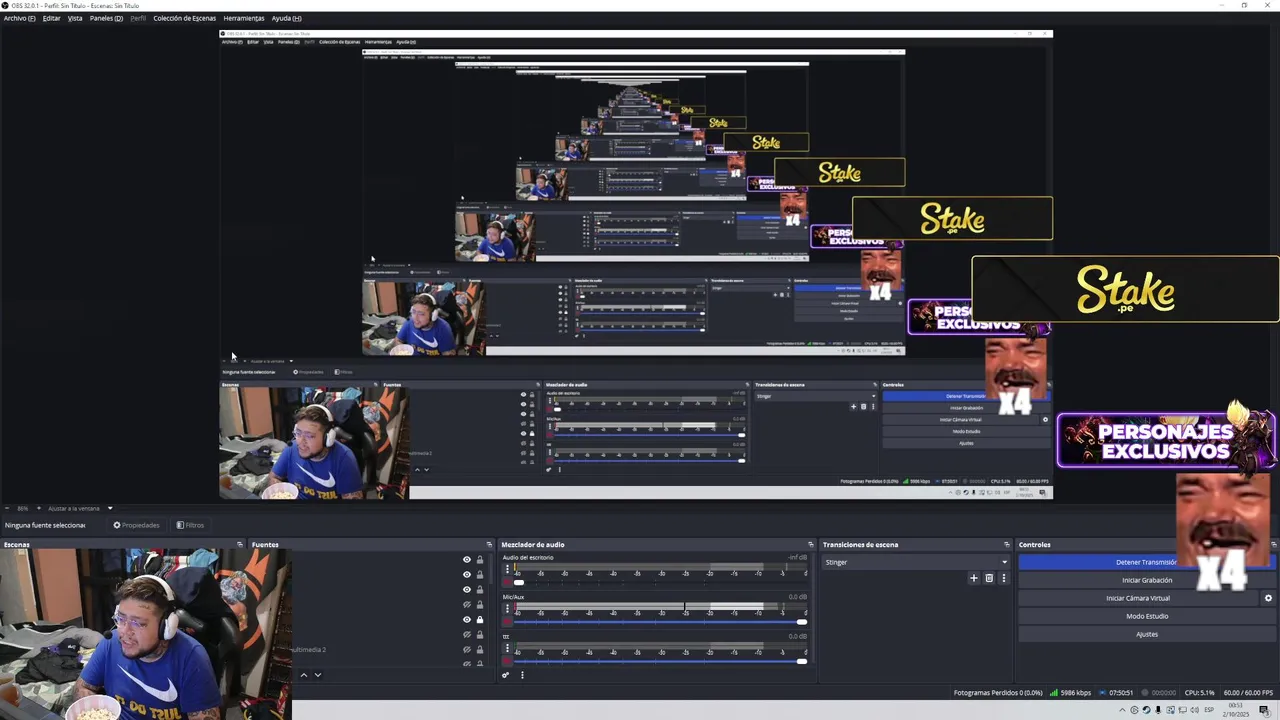Viewport: 1280px width, 720px height.
Task: Open the Audio del escritorio options menu
Action: [507, 569]
